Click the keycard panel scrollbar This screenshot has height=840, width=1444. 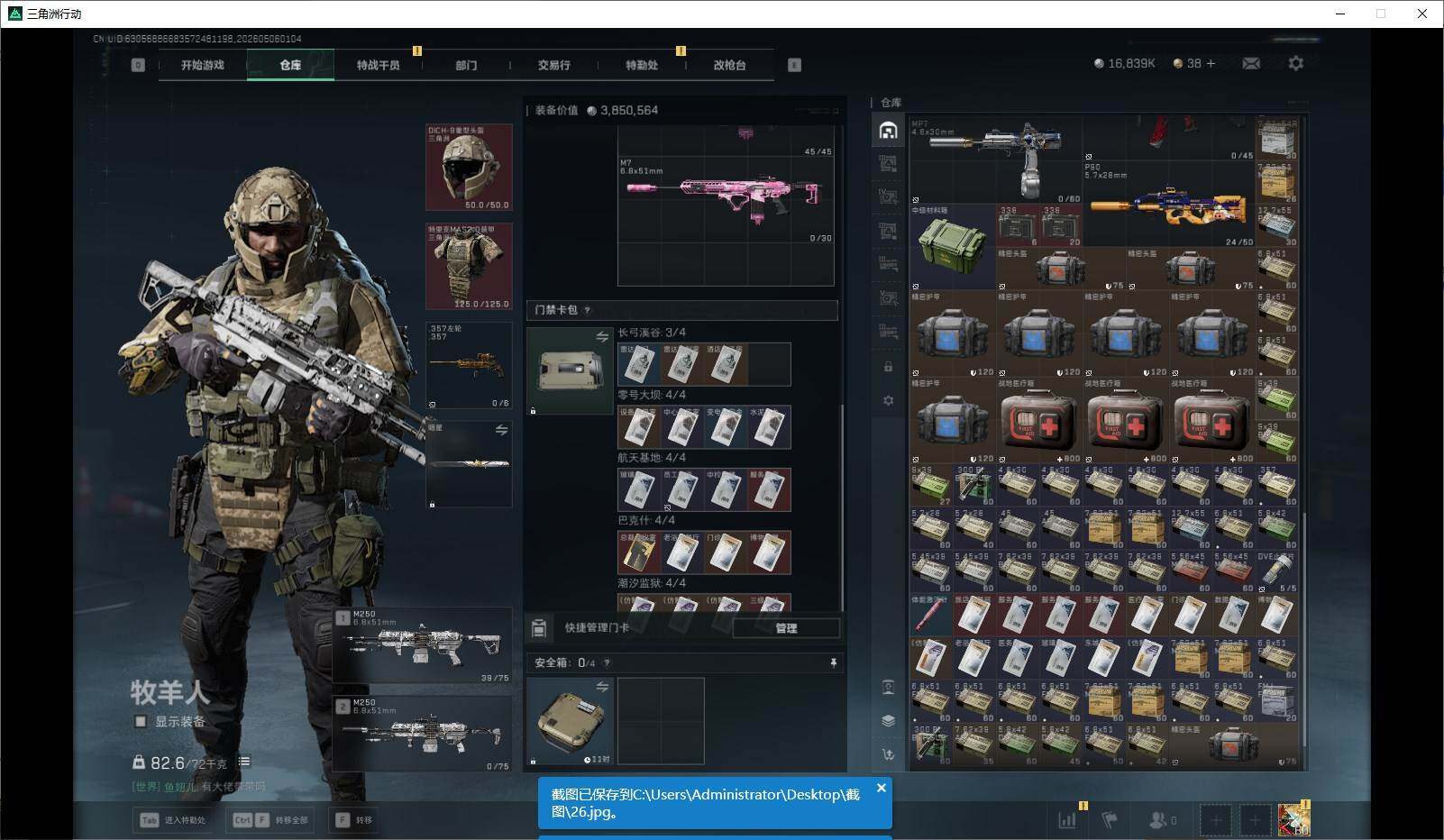point(842,507)
